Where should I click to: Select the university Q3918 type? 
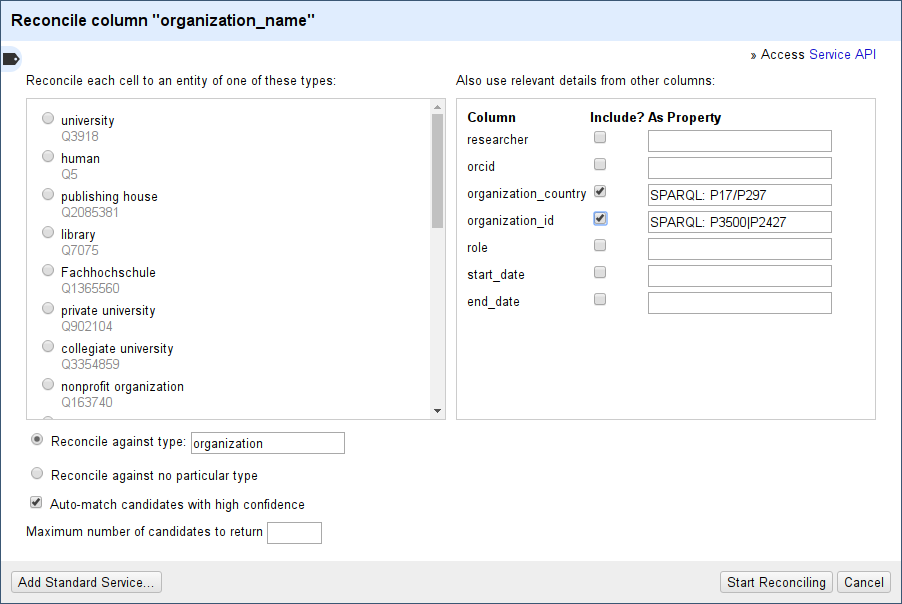[x=48, y=118]
